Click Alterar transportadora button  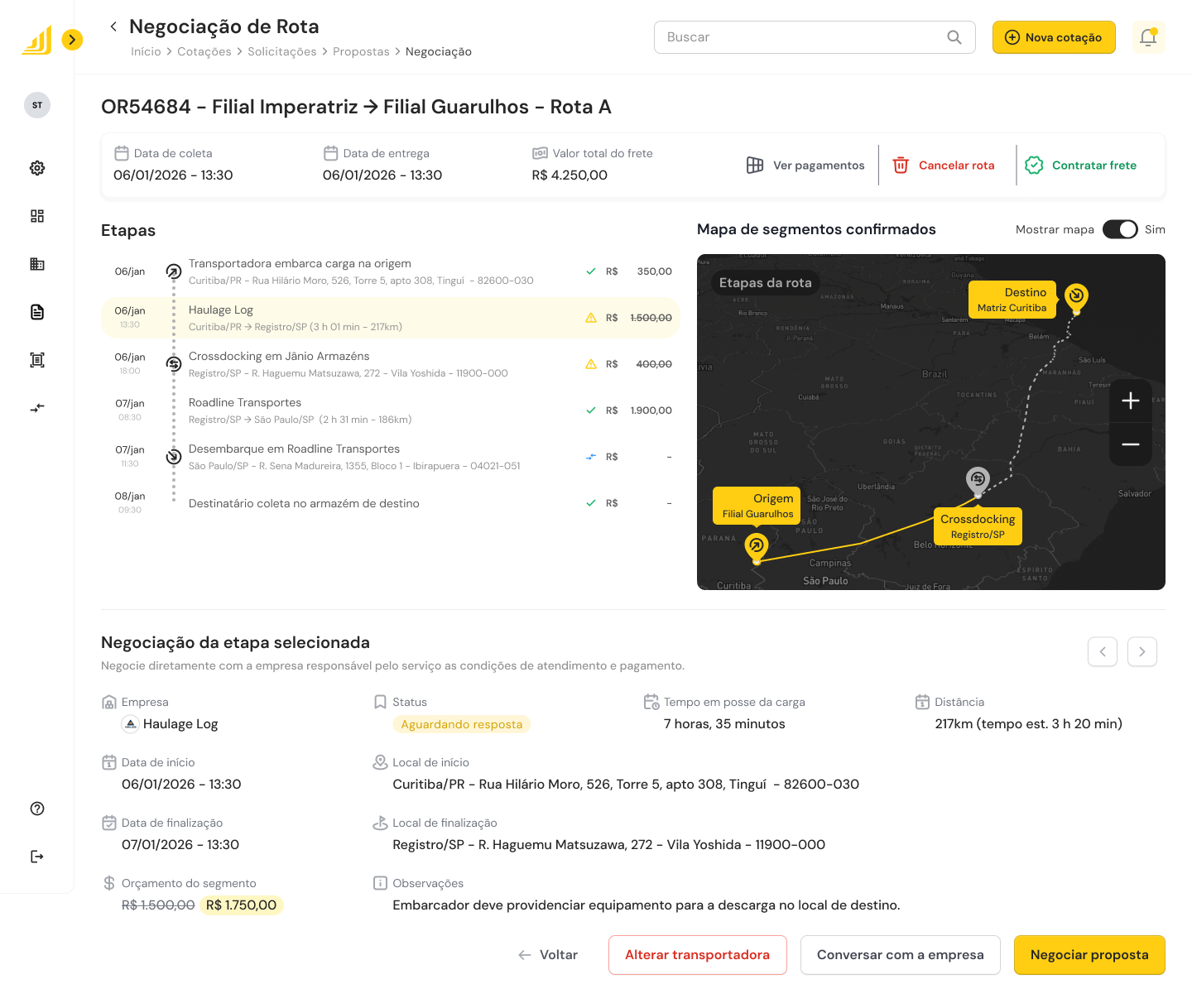tap(697, 955)
